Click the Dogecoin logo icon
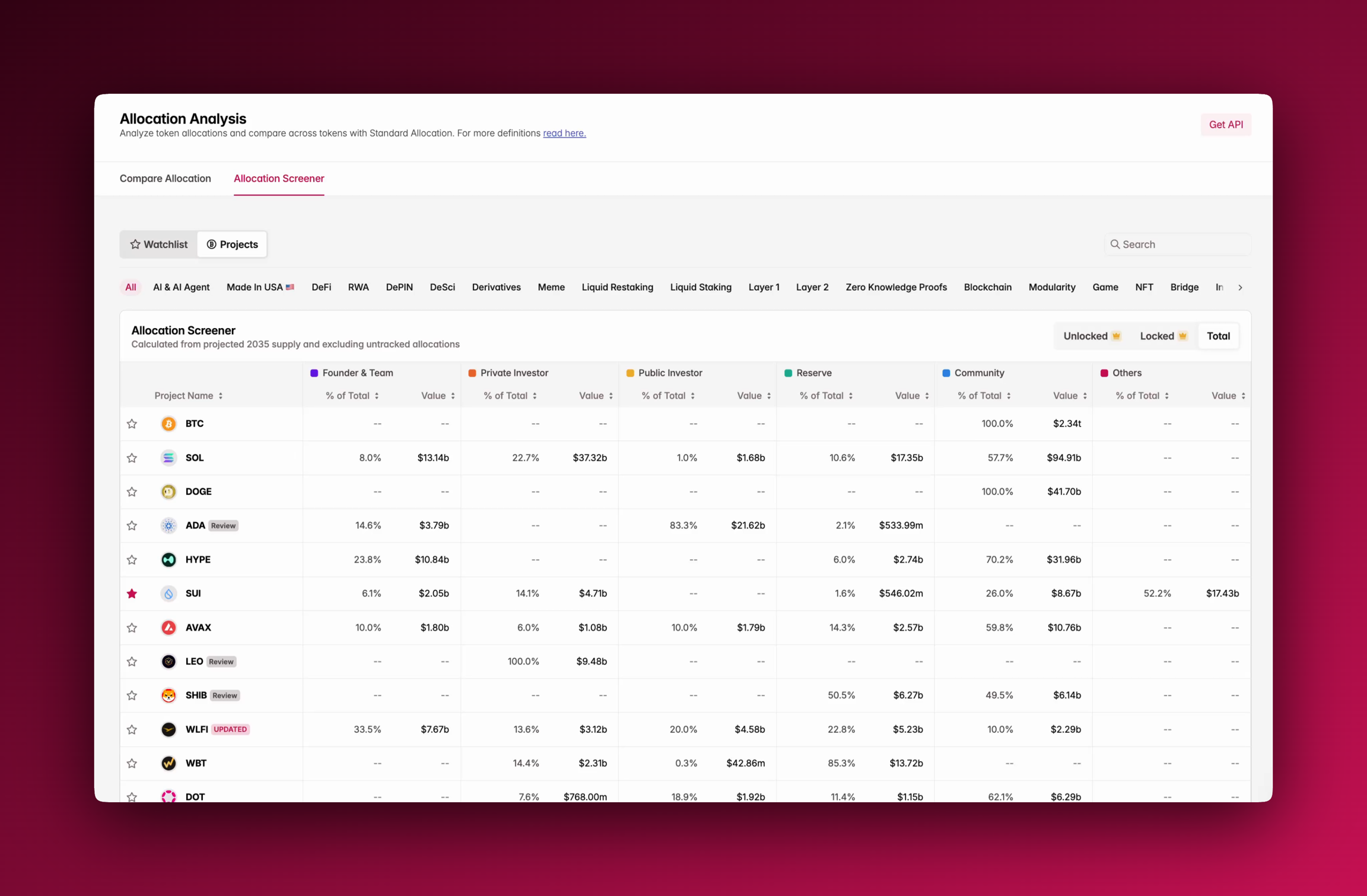This screenshot has height=896, width=1367. pyautogui.click(x=169, y=491)
